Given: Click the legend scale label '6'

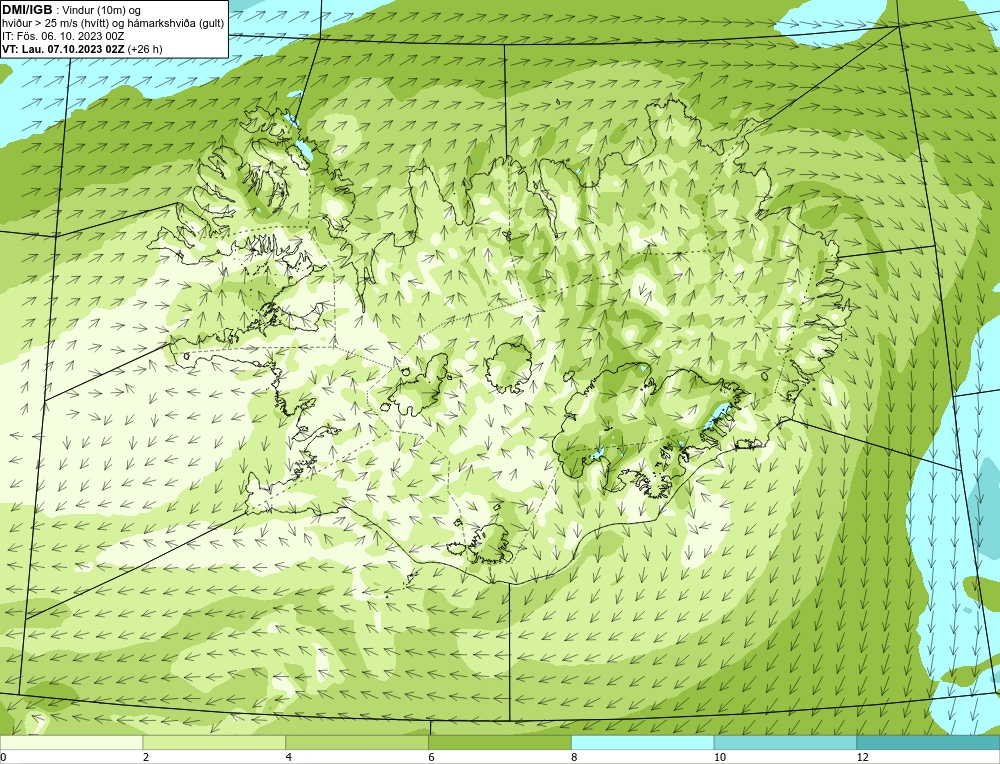Looking at the screenshot, I should pyautogui.click(x=432, y=758).
